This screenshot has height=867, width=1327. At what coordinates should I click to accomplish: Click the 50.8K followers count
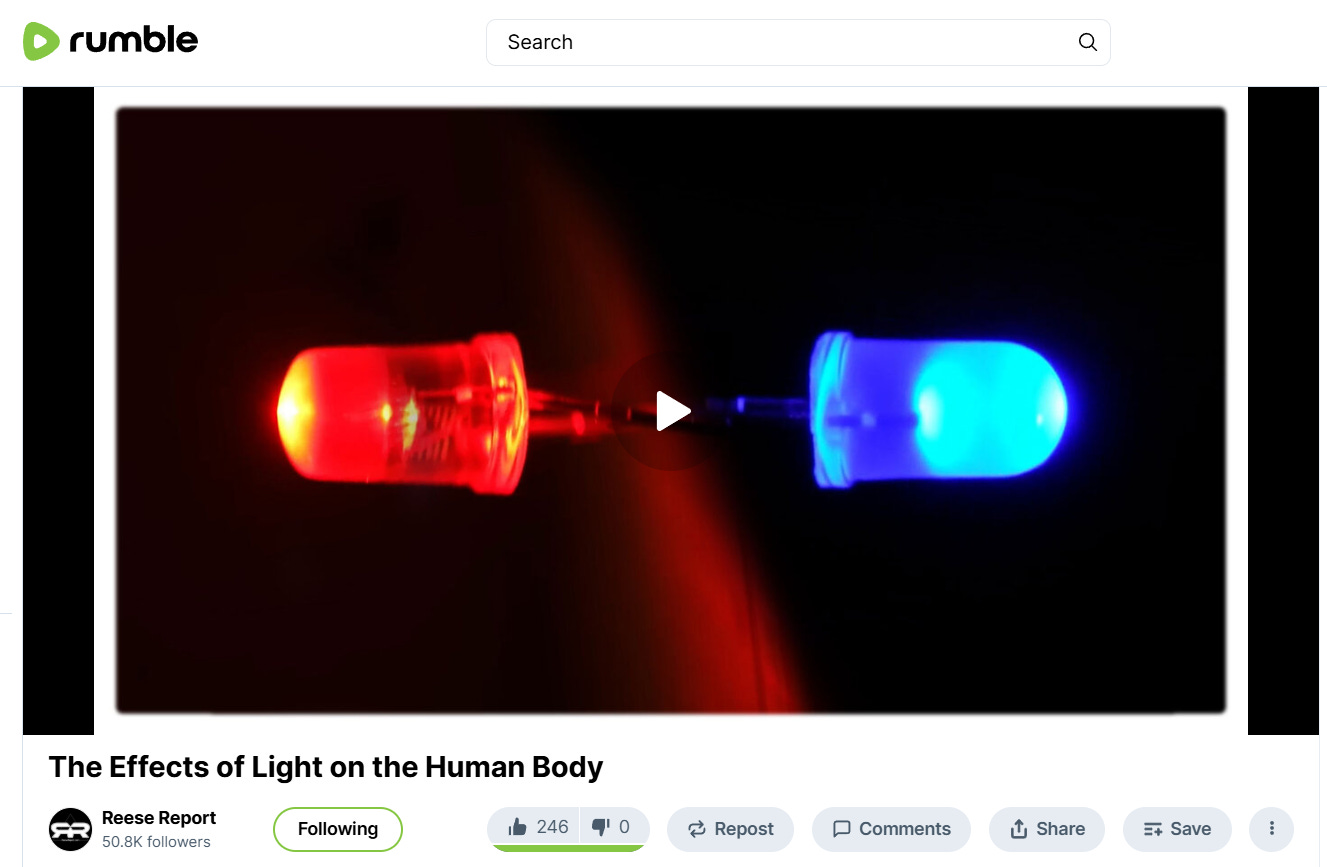[x=156, y=842]
